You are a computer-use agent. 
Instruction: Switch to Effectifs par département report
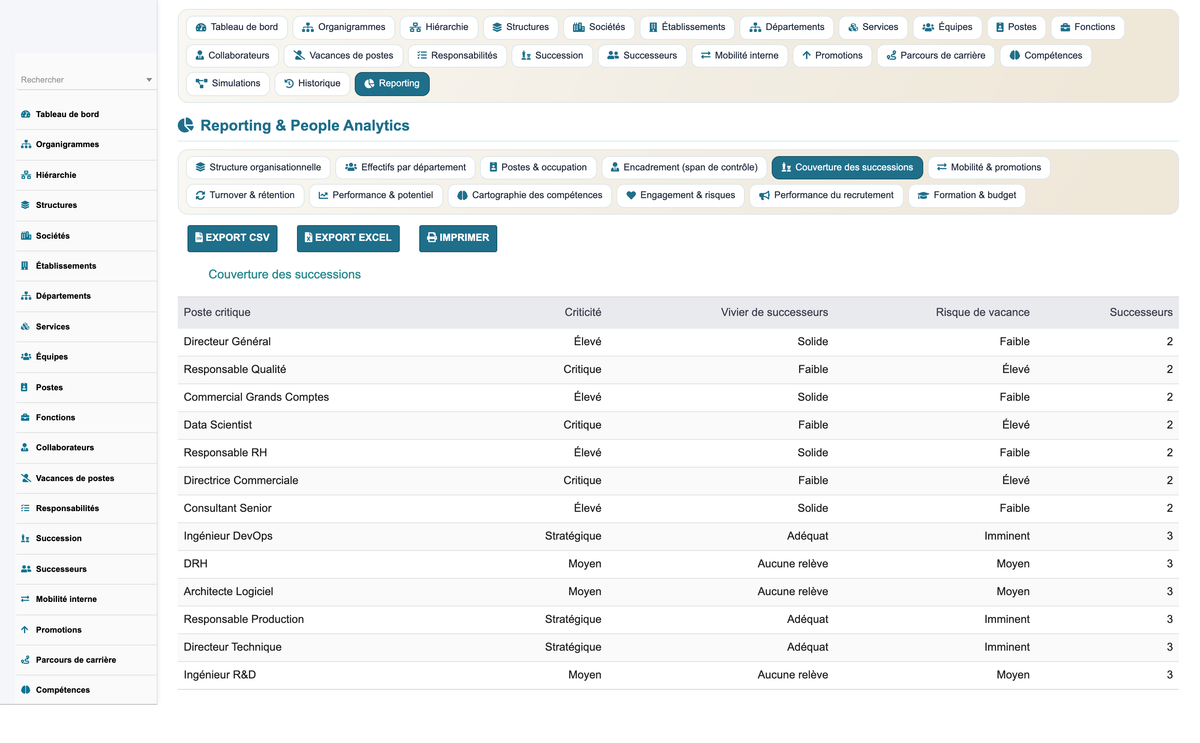(x=405, y=168)
